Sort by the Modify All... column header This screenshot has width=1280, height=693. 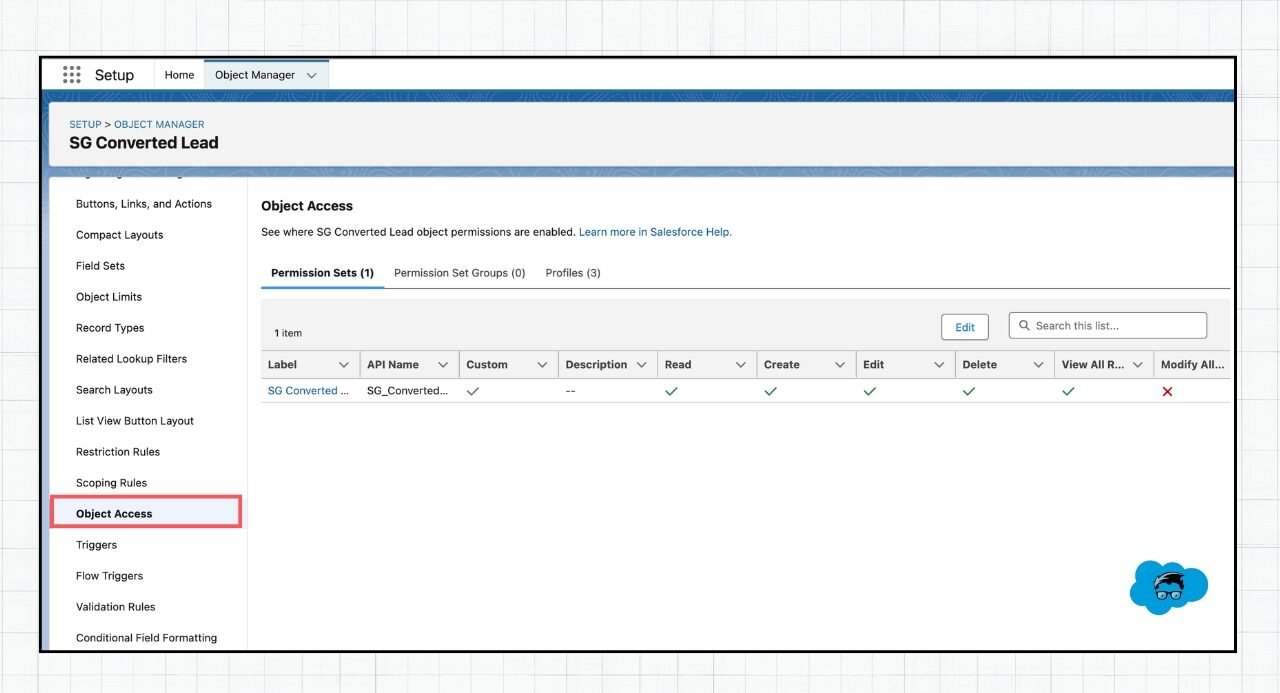1192,365
